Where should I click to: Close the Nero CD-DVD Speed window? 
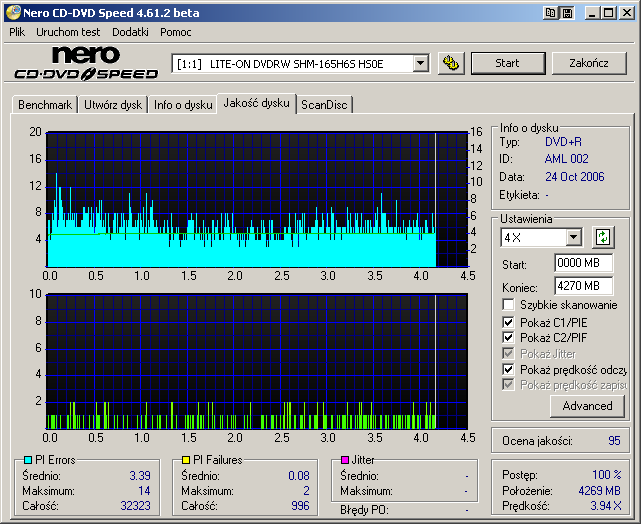[627, 13]
